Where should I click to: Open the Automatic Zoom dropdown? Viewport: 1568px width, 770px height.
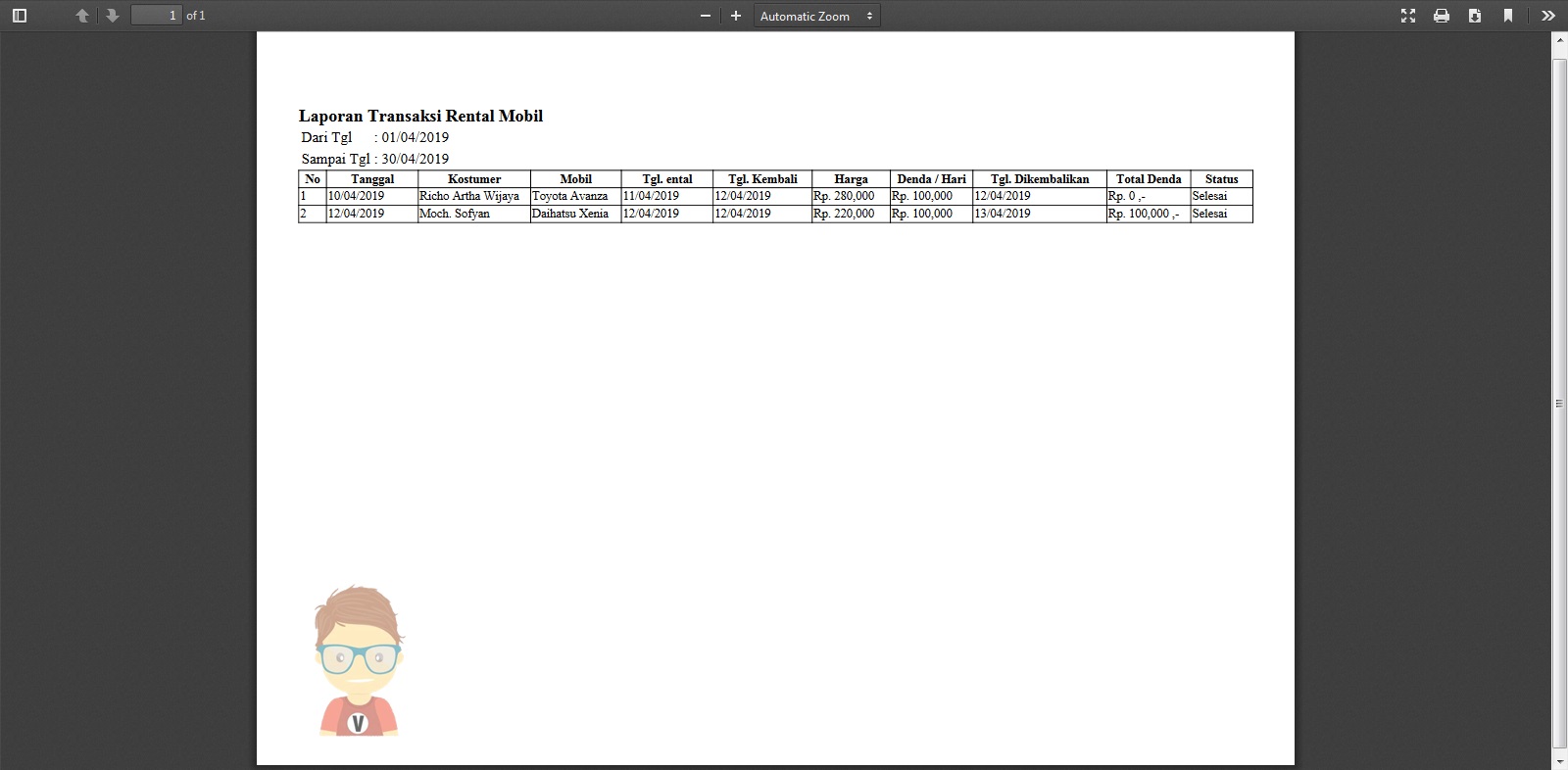[x=816, y=16]
